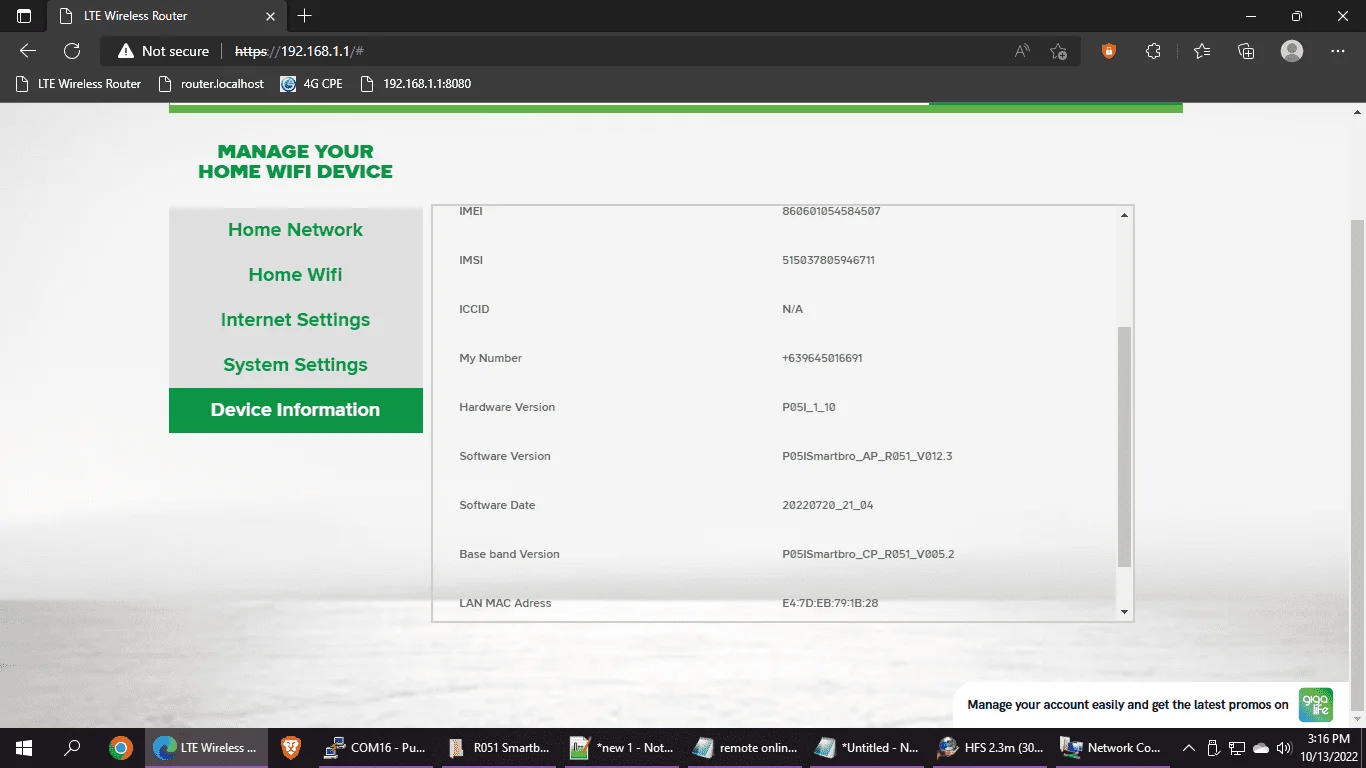Viewport: 1366px width, 768px height.
Task: Switch to COM16 PuTTY taskbar window
Action: click(x=376, y=747)
